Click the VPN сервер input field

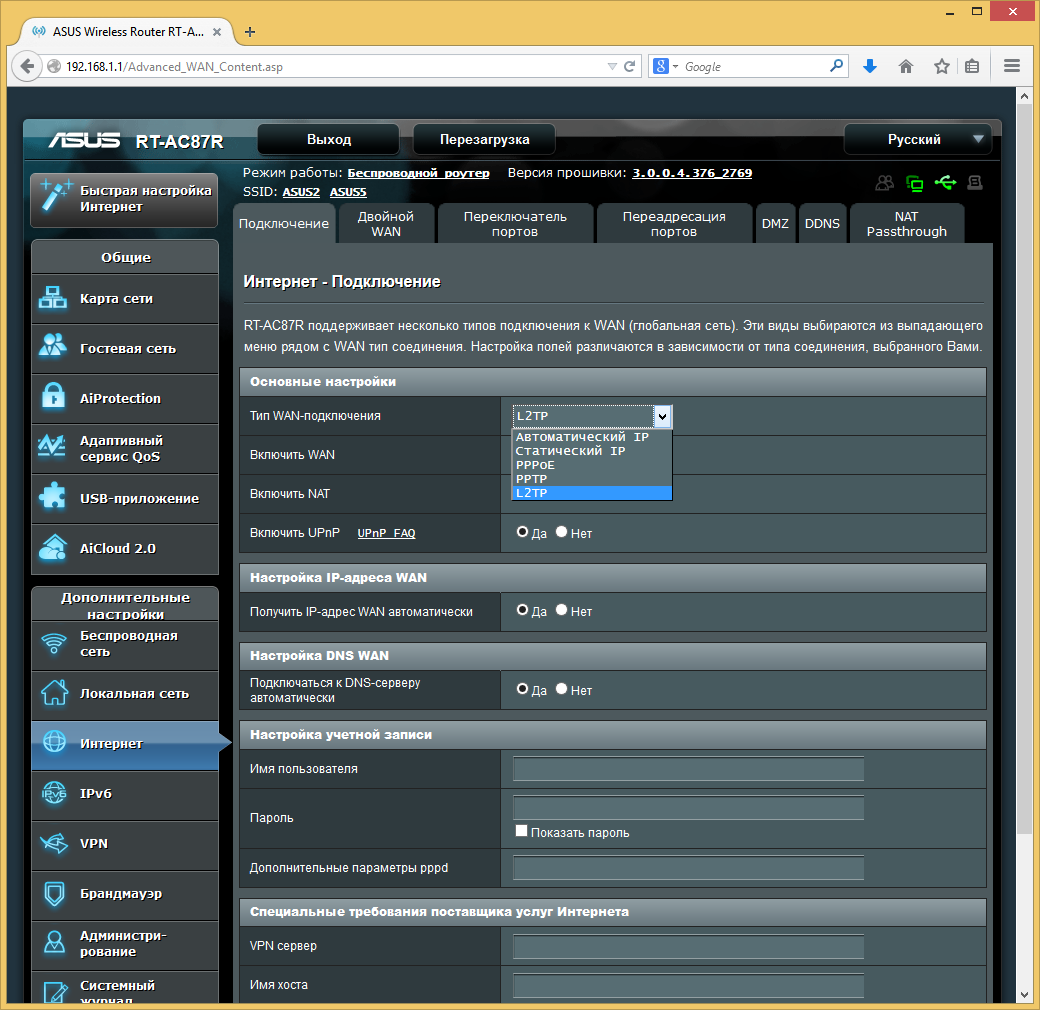click(688, 946)
